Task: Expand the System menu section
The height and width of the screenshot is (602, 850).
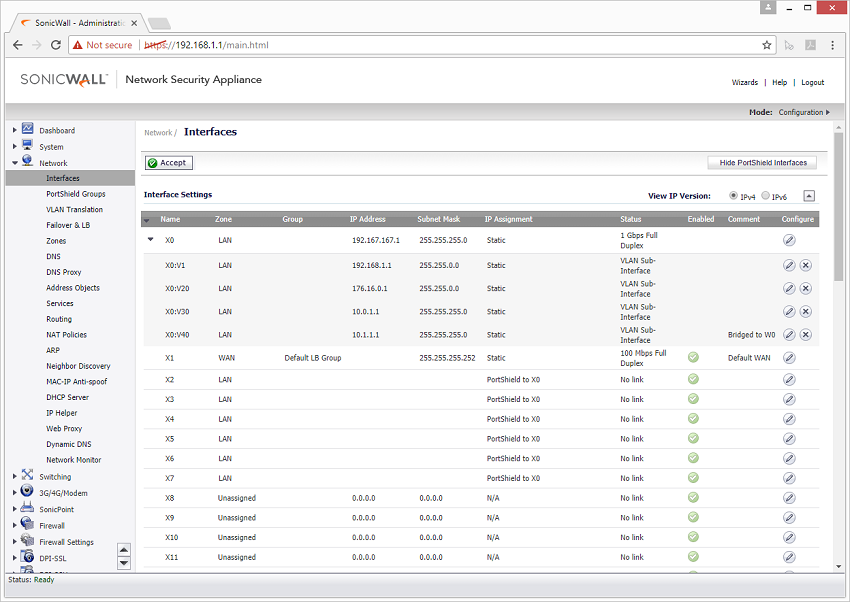Action: (15, 147)
